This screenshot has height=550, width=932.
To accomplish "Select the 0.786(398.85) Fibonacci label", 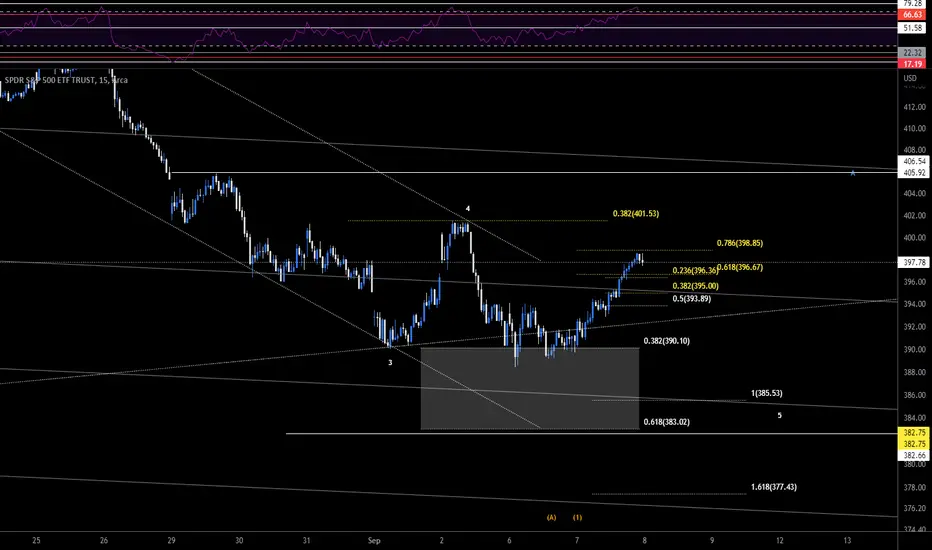I will 740,243.
